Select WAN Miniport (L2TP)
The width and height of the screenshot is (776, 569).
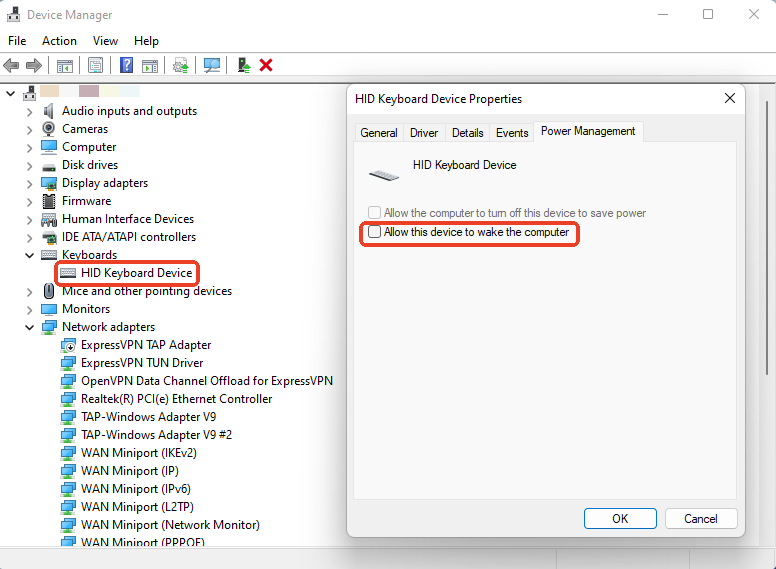pyautogui.click(x=137, y=507)
